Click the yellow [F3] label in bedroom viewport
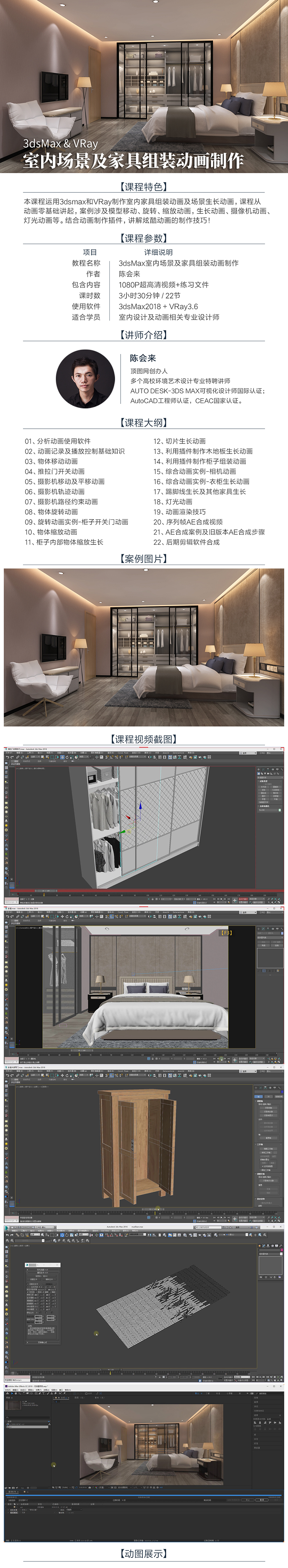 coord(226,933)
